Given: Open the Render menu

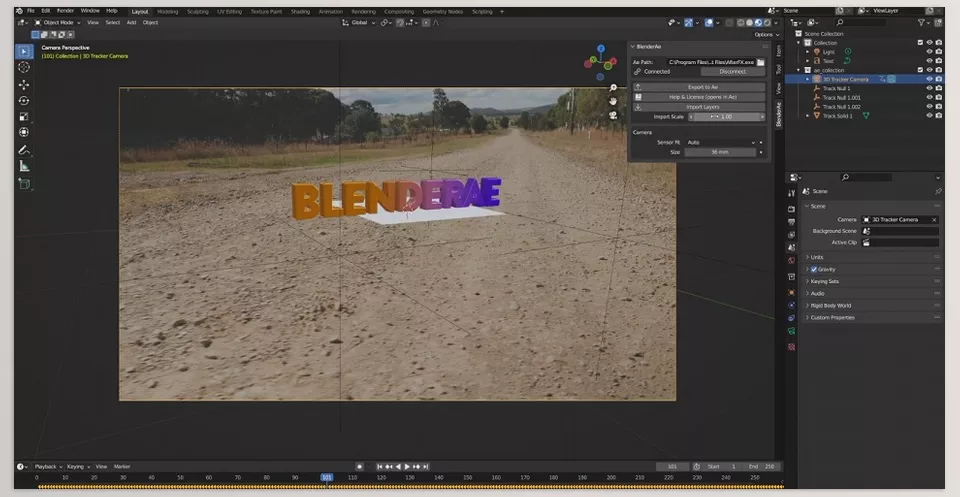Looking at the screenshot, I should click(66, 11).
